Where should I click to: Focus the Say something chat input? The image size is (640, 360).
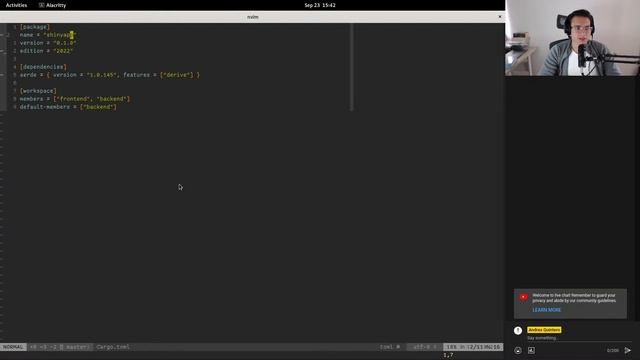click(578, 338)
